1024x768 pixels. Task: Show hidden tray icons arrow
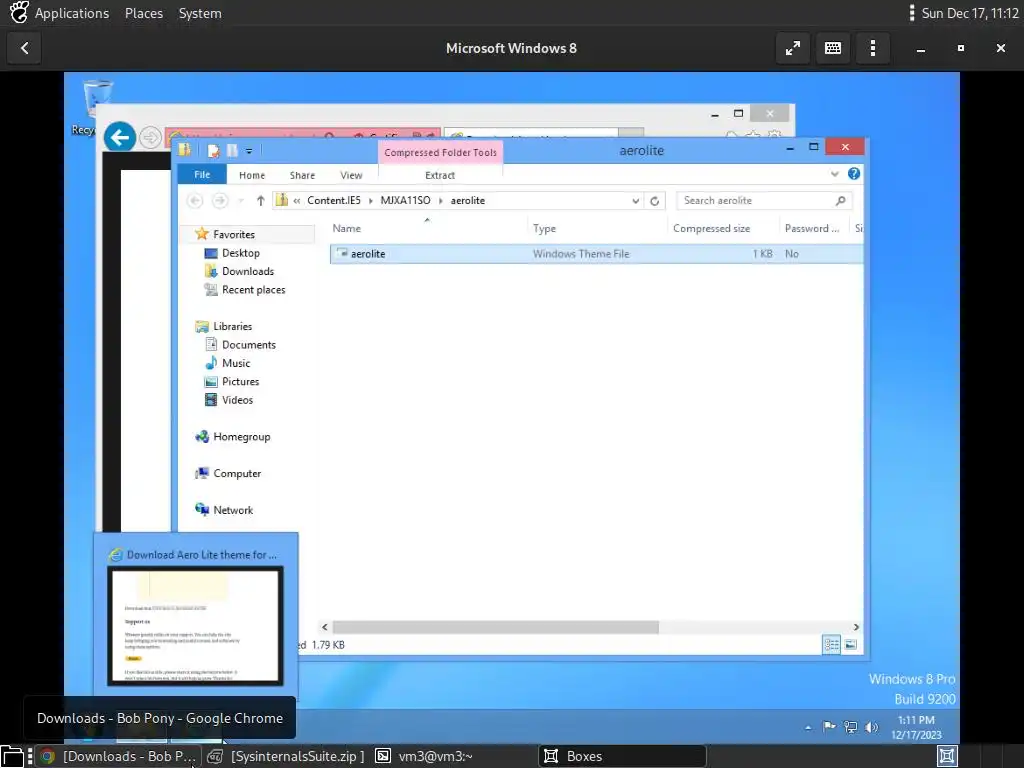pos(808,727)
